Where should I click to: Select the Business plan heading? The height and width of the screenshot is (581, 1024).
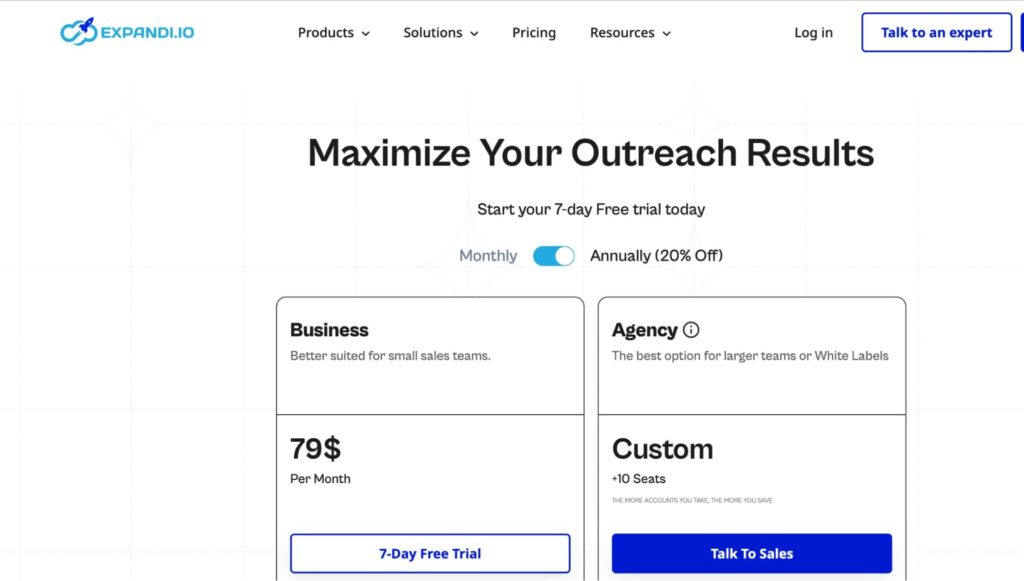click(x=329, y=330)
